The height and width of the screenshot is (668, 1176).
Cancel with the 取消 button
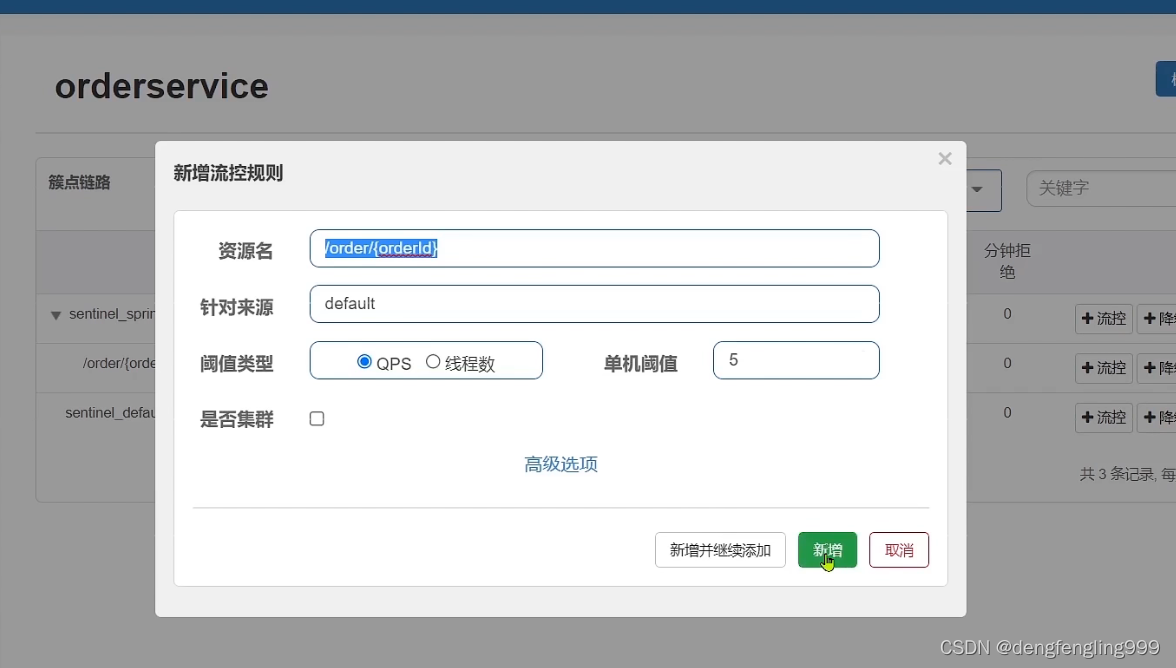[x=898, y=550]
